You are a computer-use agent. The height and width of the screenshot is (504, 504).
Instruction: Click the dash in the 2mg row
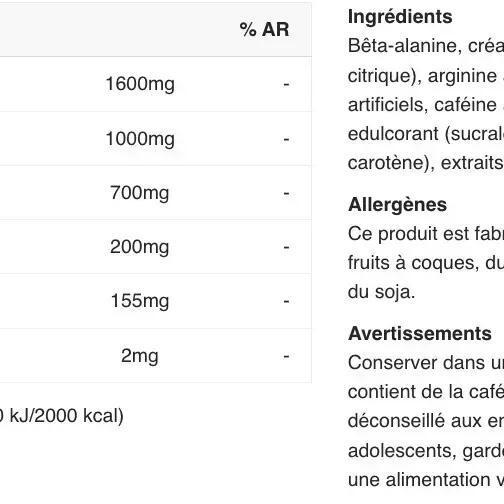coord(286,356)
